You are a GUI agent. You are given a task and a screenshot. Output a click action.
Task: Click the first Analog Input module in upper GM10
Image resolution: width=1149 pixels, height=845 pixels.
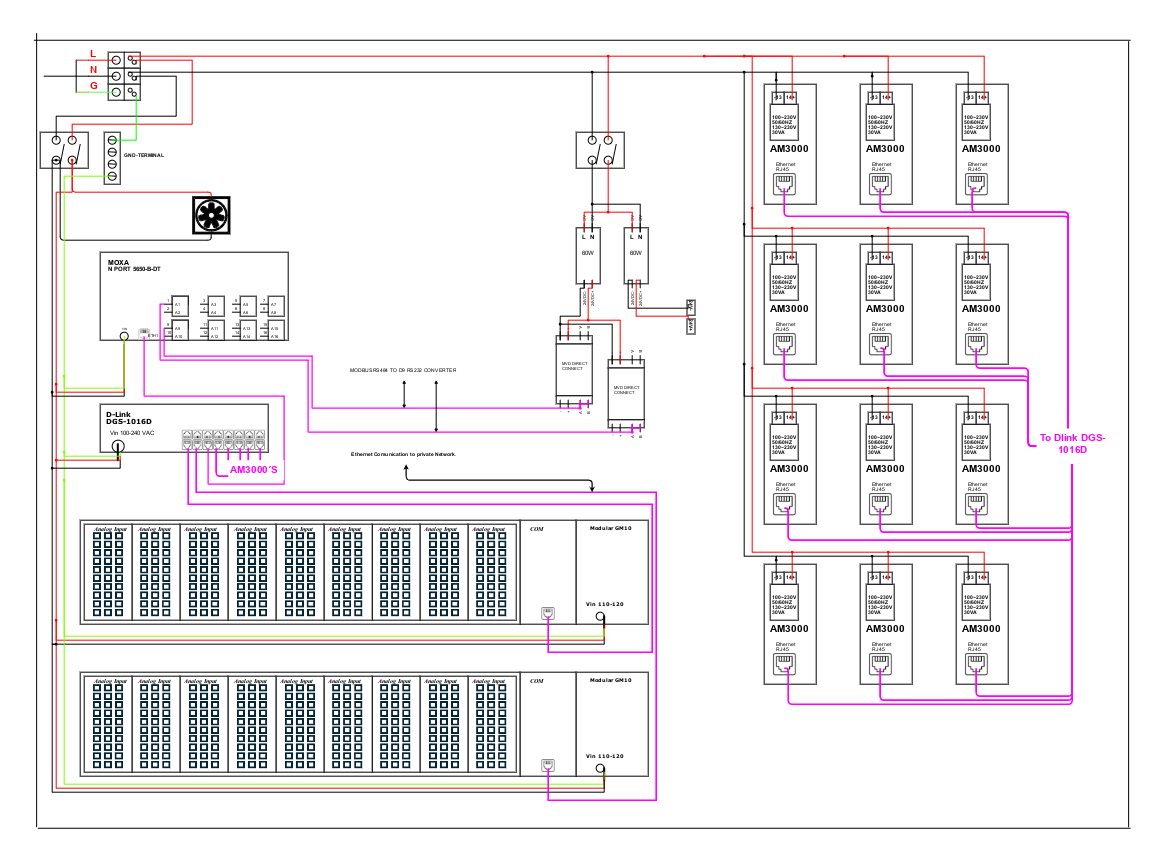point(106,572)
